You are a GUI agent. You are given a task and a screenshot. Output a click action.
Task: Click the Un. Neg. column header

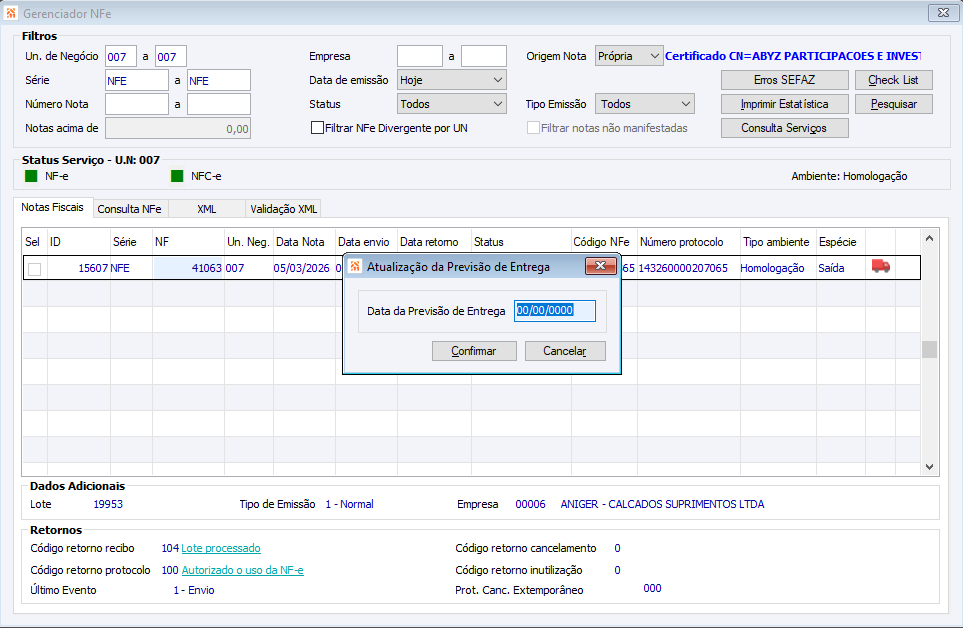tap(249, 242)
